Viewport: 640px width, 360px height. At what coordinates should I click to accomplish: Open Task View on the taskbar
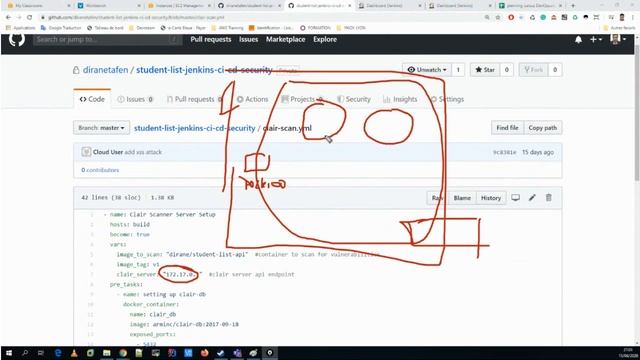(41, 353)
